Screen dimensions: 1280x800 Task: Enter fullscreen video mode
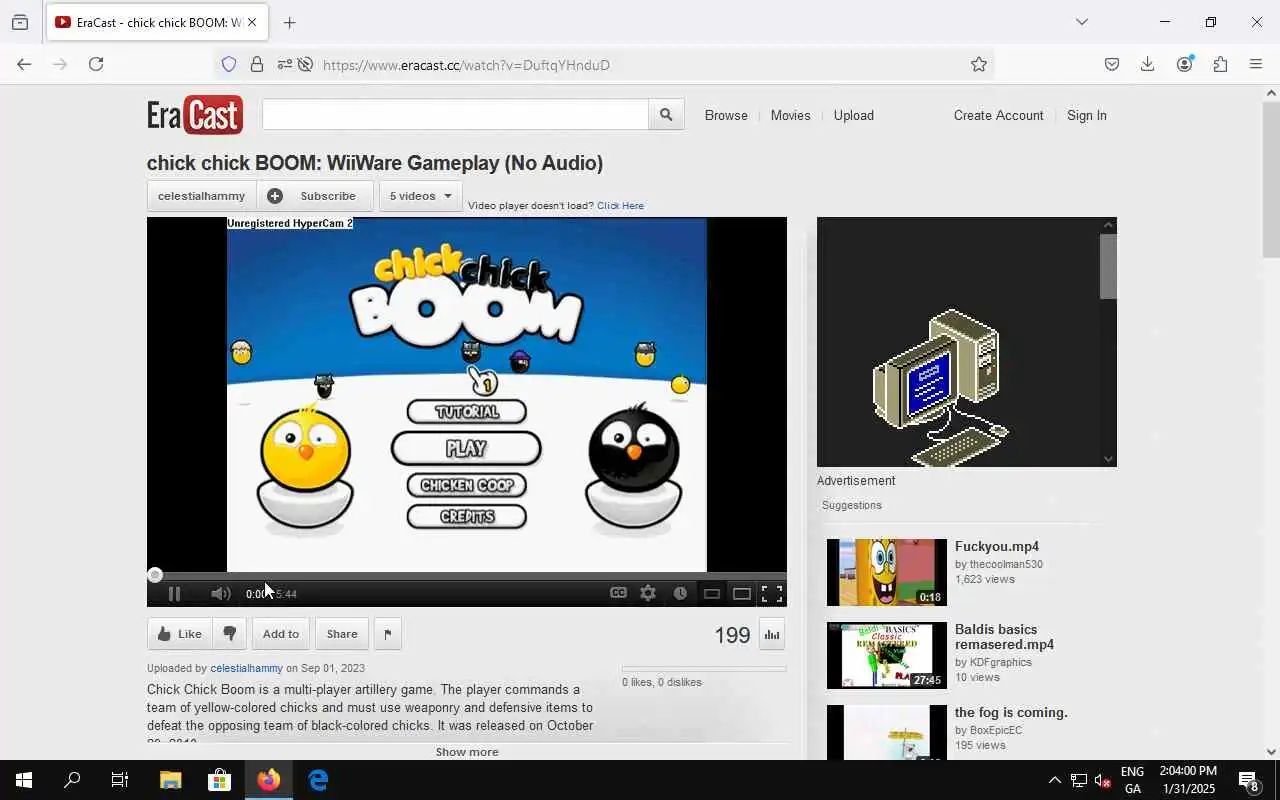tap(772, 593)
